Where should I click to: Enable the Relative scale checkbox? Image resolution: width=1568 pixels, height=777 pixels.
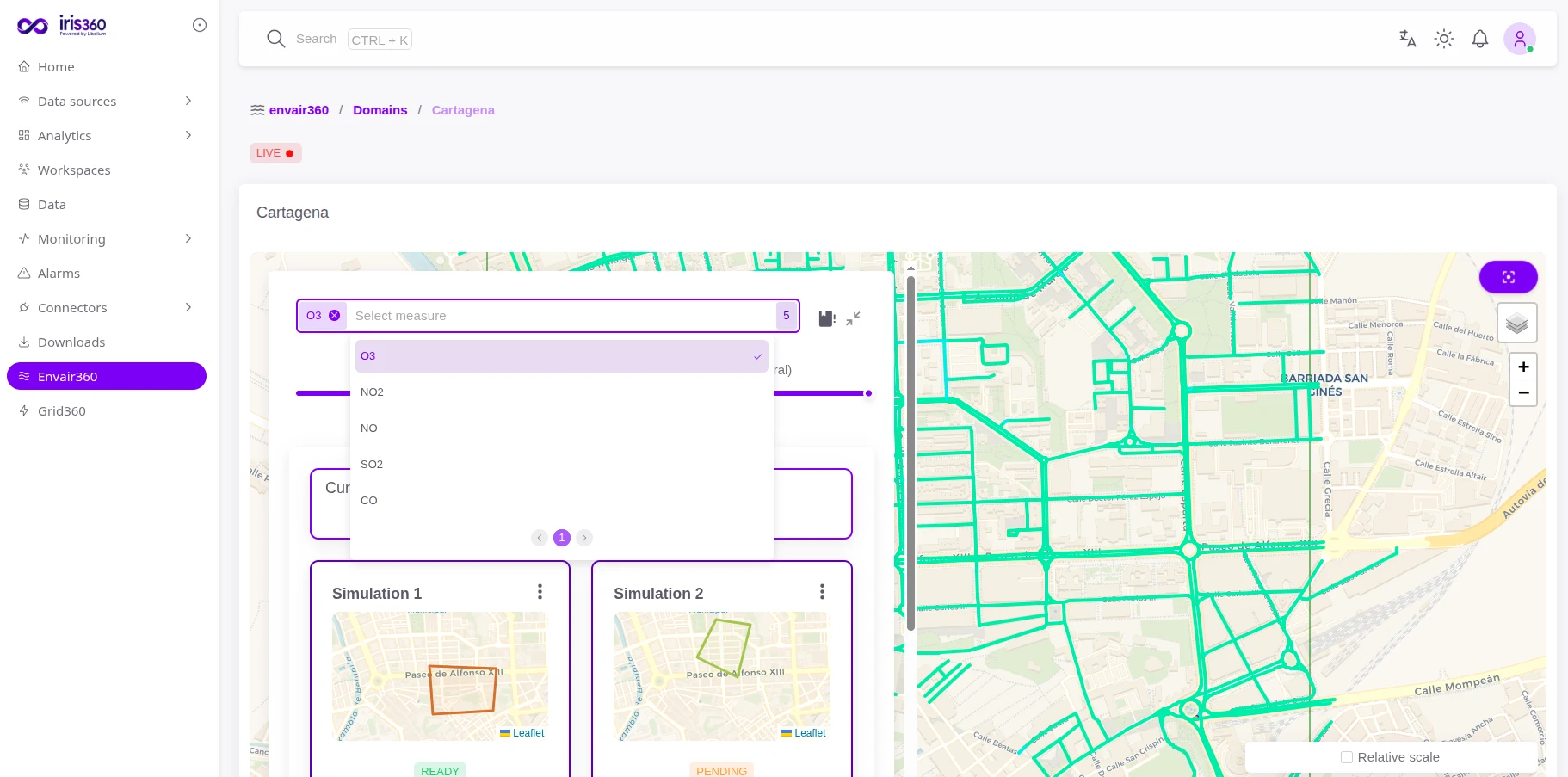(1347, 757)
